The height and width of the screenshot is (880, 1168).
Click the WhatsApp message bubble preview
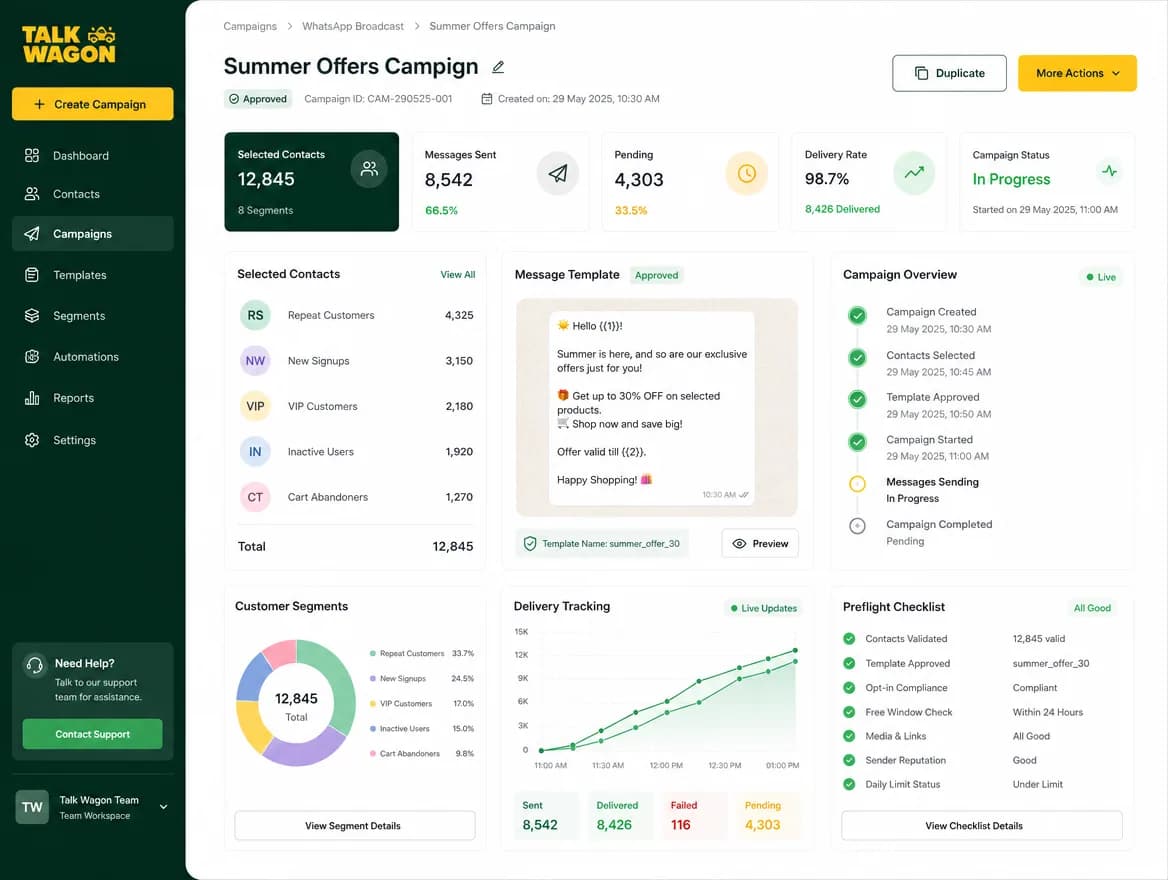pos(651,408)
